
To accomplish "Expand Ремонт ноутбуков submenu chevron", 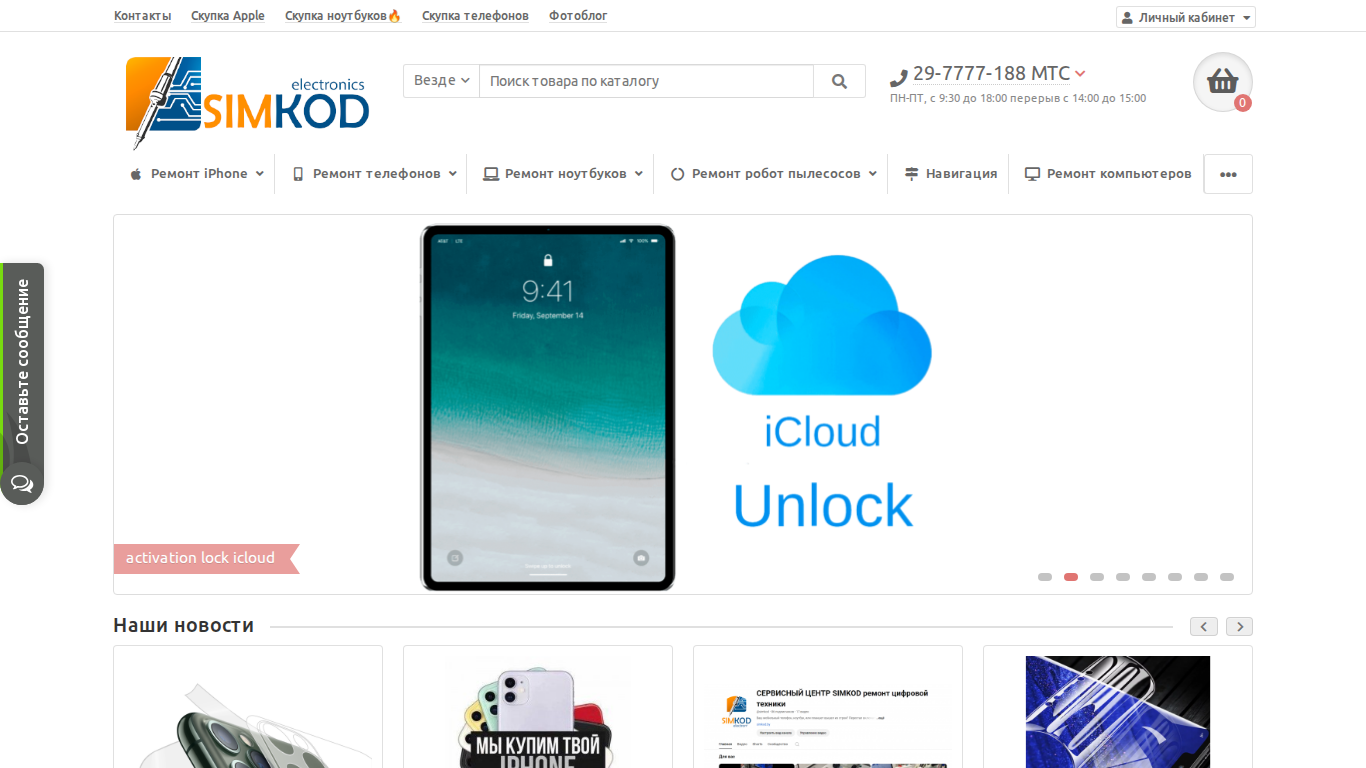I will (639, 174).
